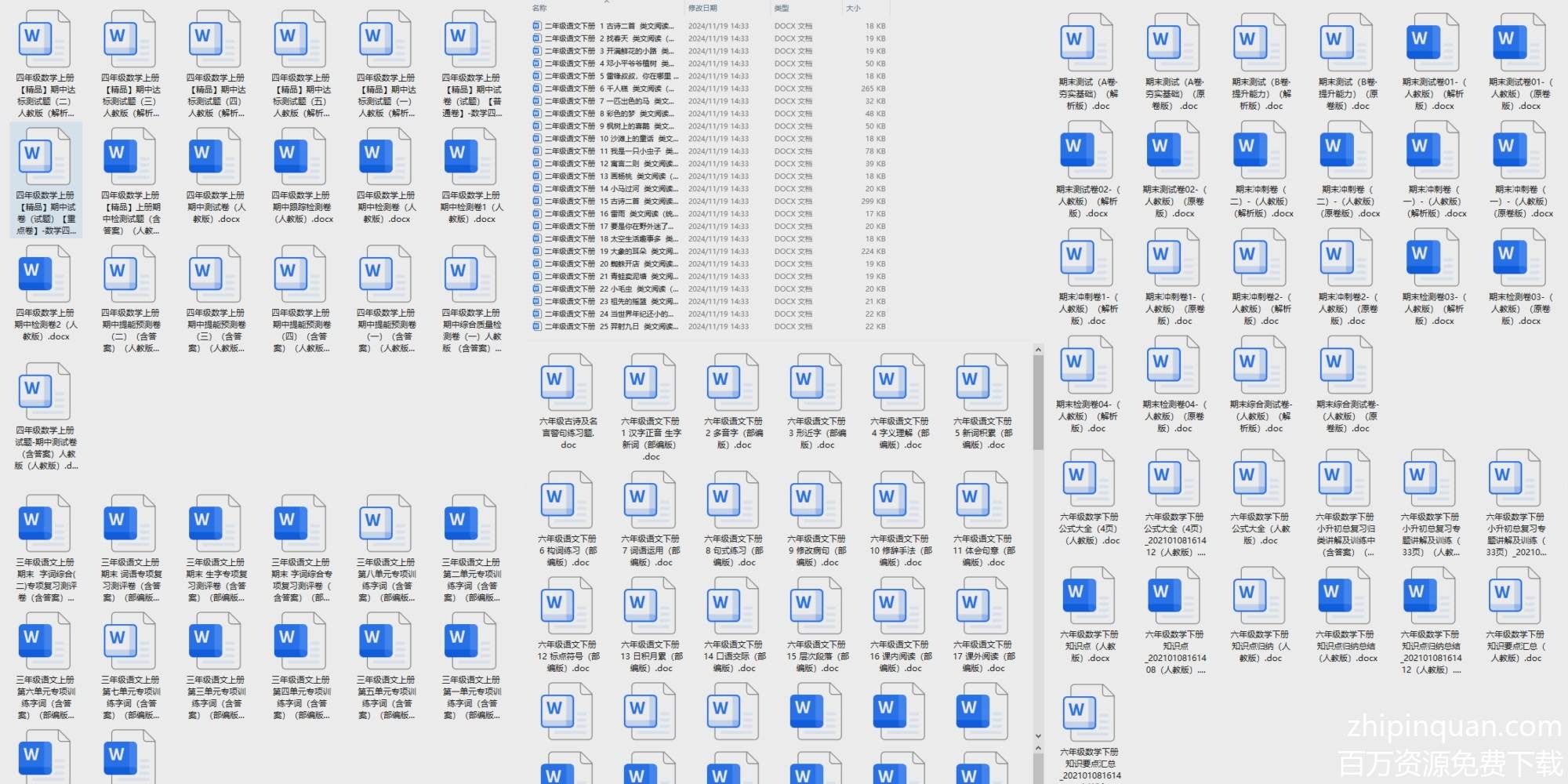
Task: Select the row '二年级语文下册 22 小毛虫'
Action: point(709,289)
